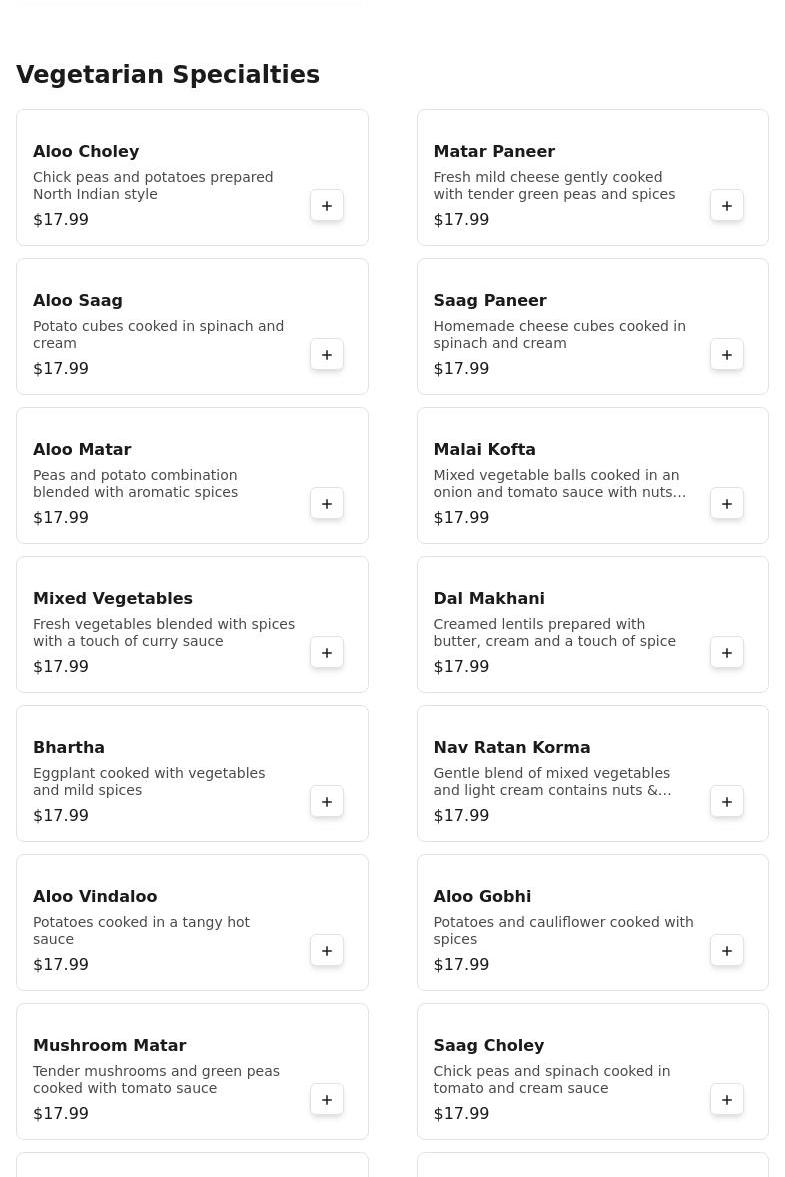Add Malai Kofta to the order

point(727,504)
